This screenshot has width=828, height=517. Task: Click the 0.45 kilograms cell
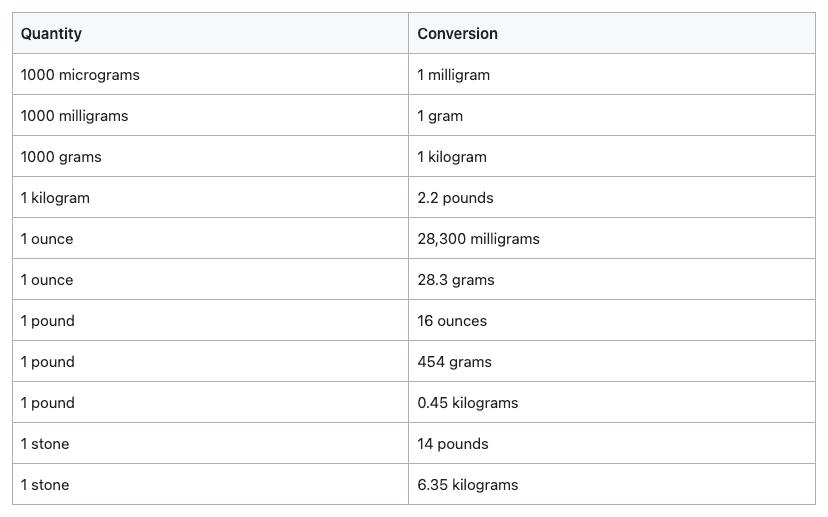[611, 402]
